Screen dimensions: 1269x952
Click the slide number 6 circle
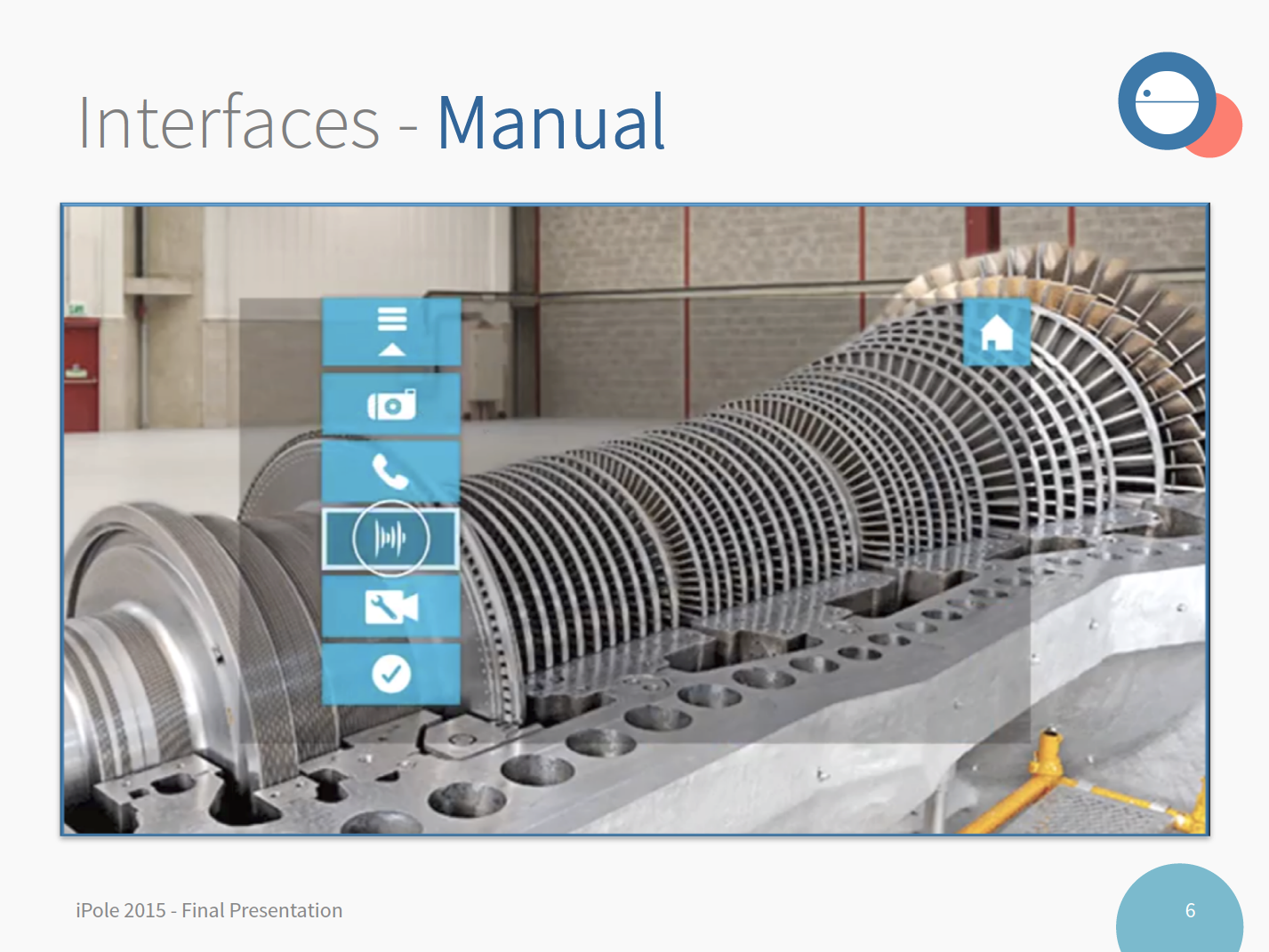pos(1180,910)
